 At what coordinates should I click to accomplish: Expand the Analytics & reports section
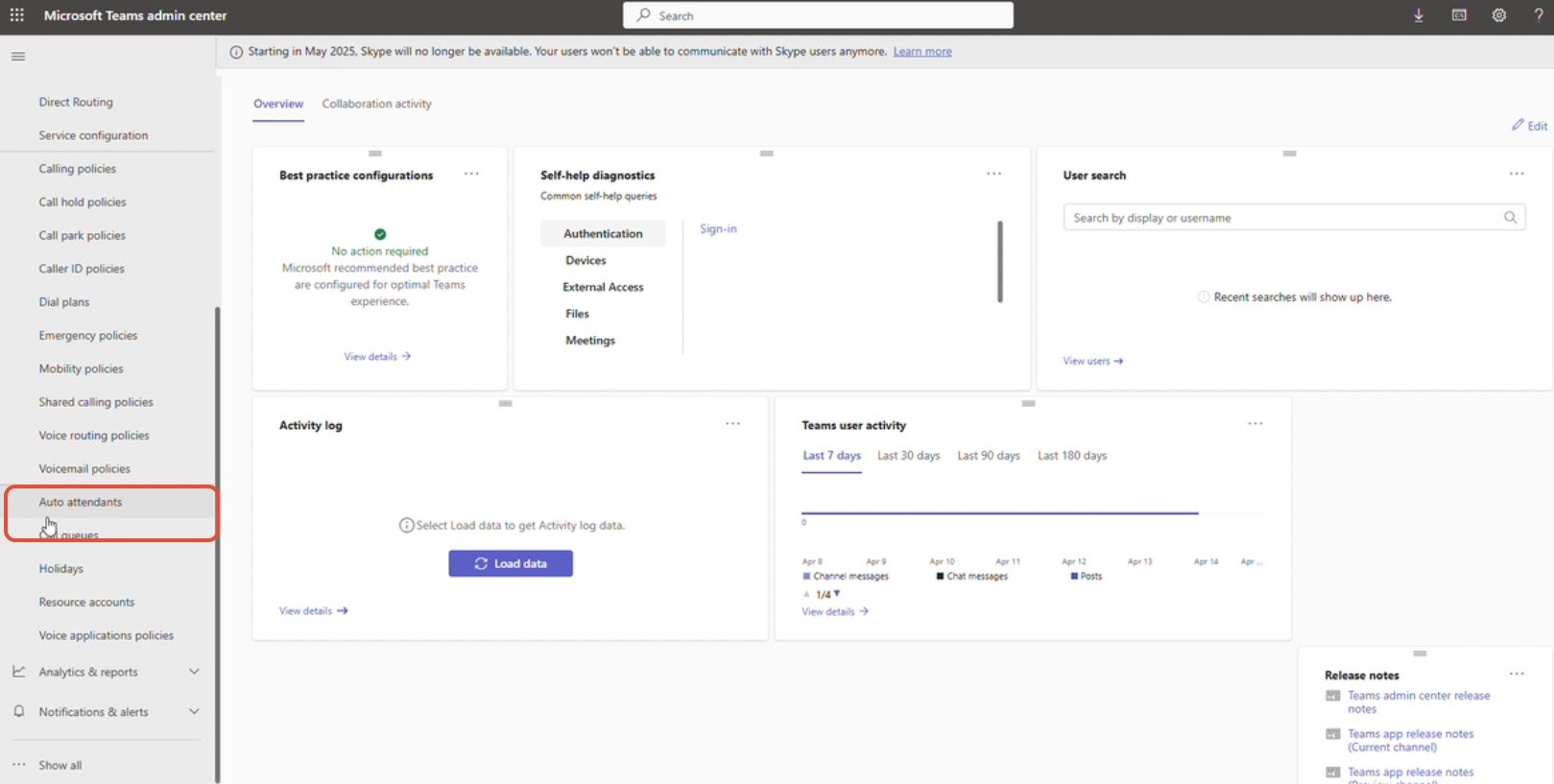194,672
